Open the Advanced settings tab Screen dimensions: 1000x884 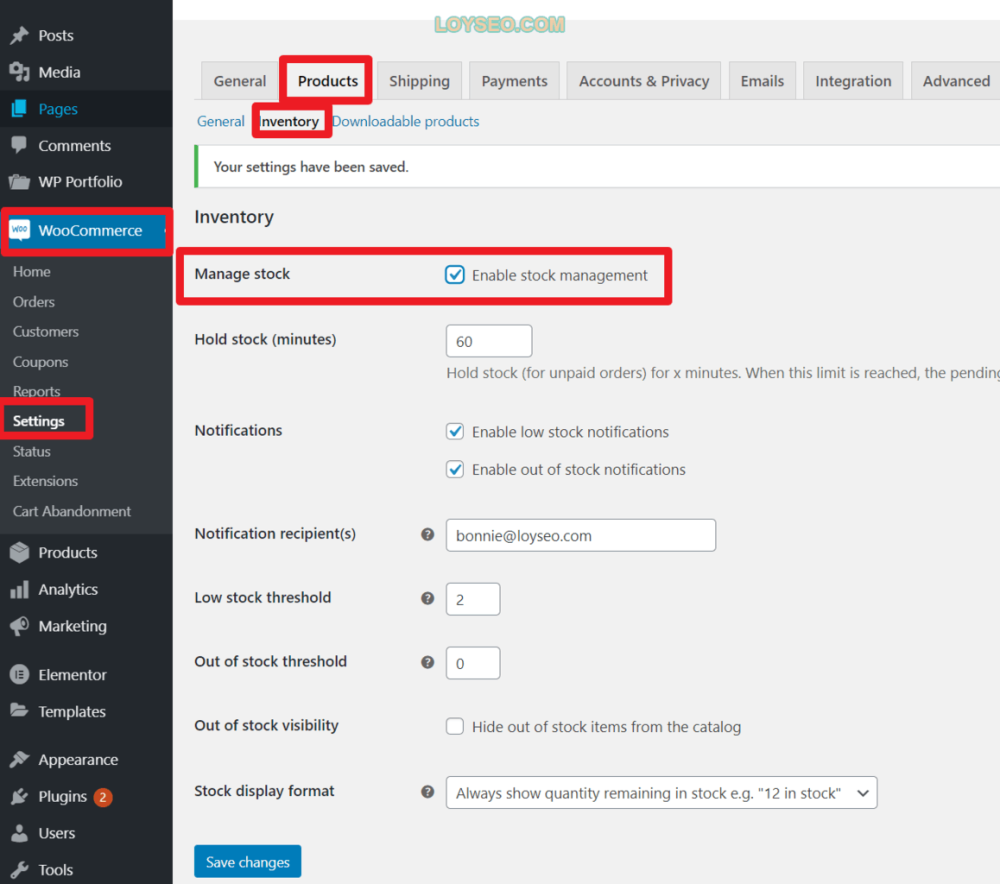(956, 81)
